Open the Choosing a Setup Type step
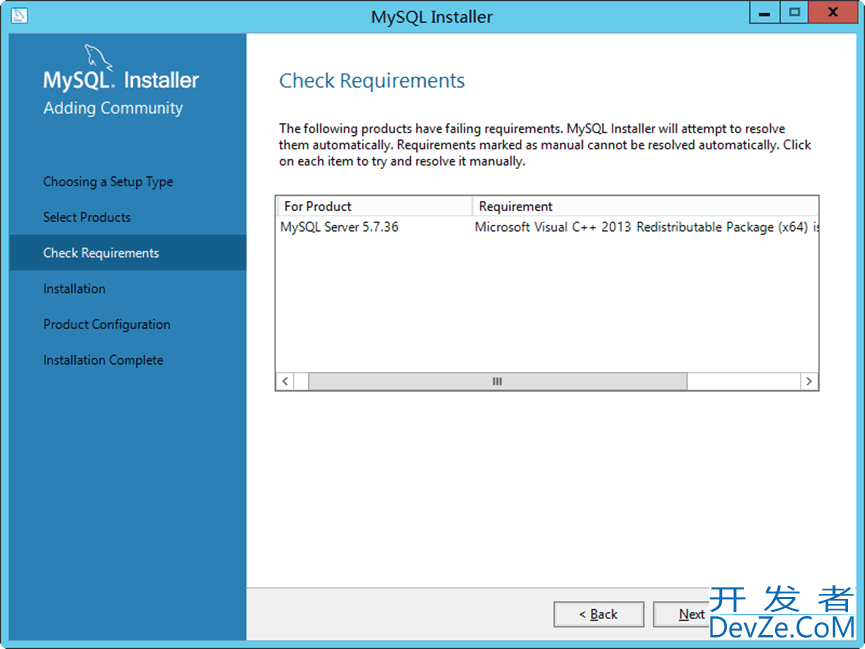Image resolution: width=865 pixels, height=649 pixels. coord(108,182)
